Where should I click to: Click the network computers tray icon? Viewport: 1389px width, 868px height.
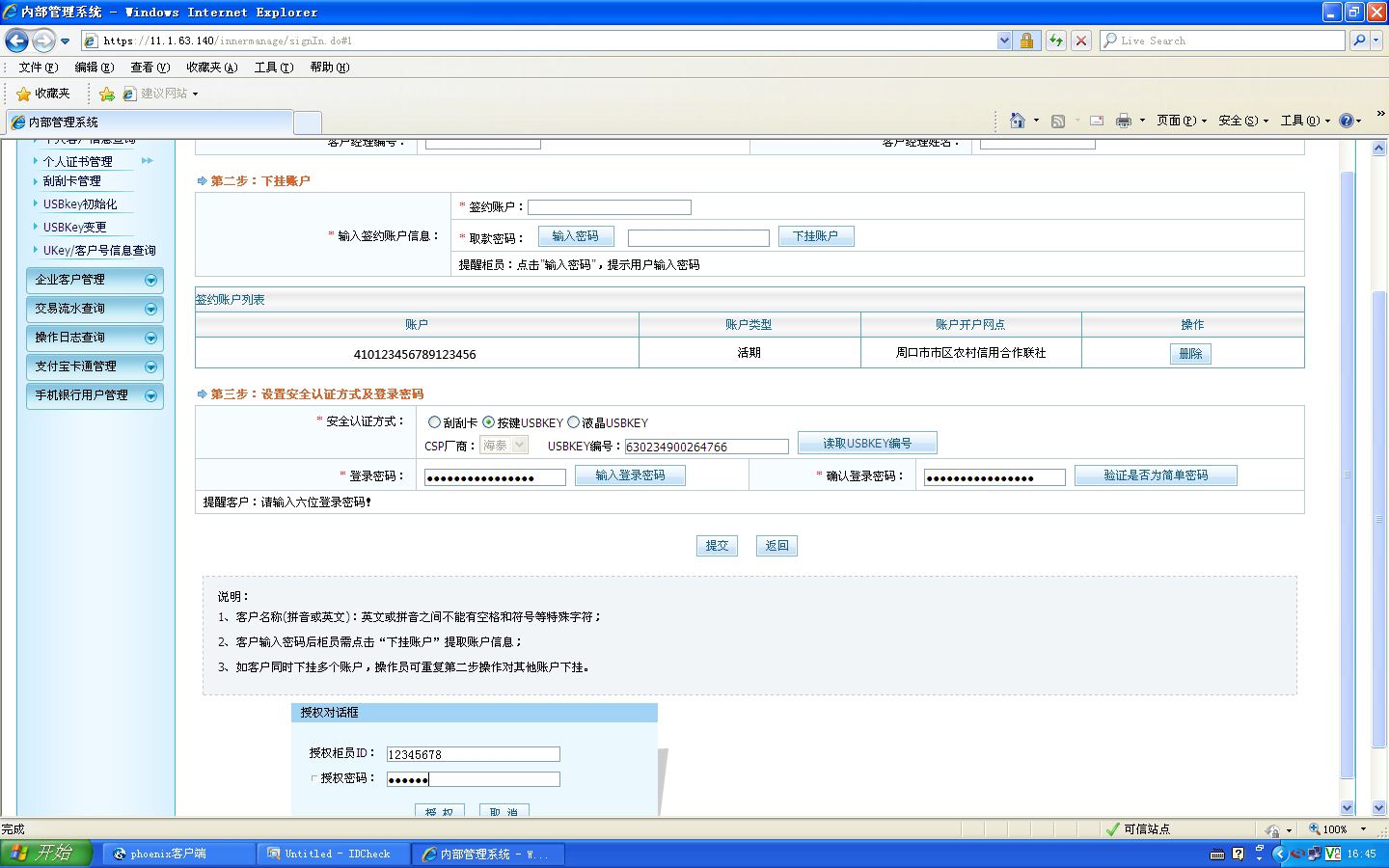tap(1316, 854)
